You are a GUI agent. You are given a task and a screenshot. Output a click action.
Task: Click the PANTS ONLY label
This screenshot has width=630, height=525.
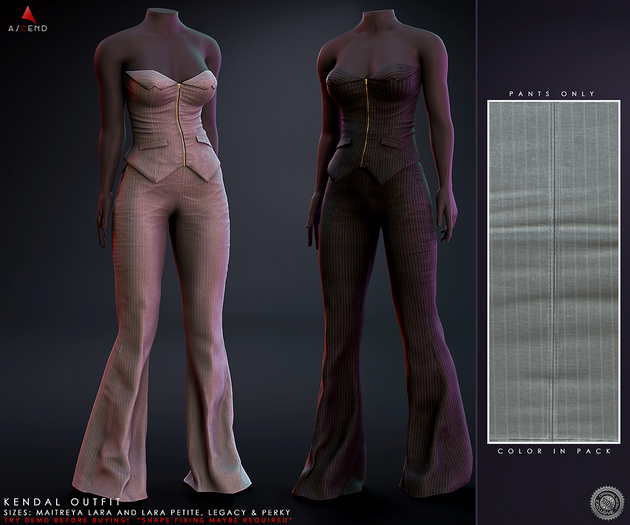click(x=552, y=94)
